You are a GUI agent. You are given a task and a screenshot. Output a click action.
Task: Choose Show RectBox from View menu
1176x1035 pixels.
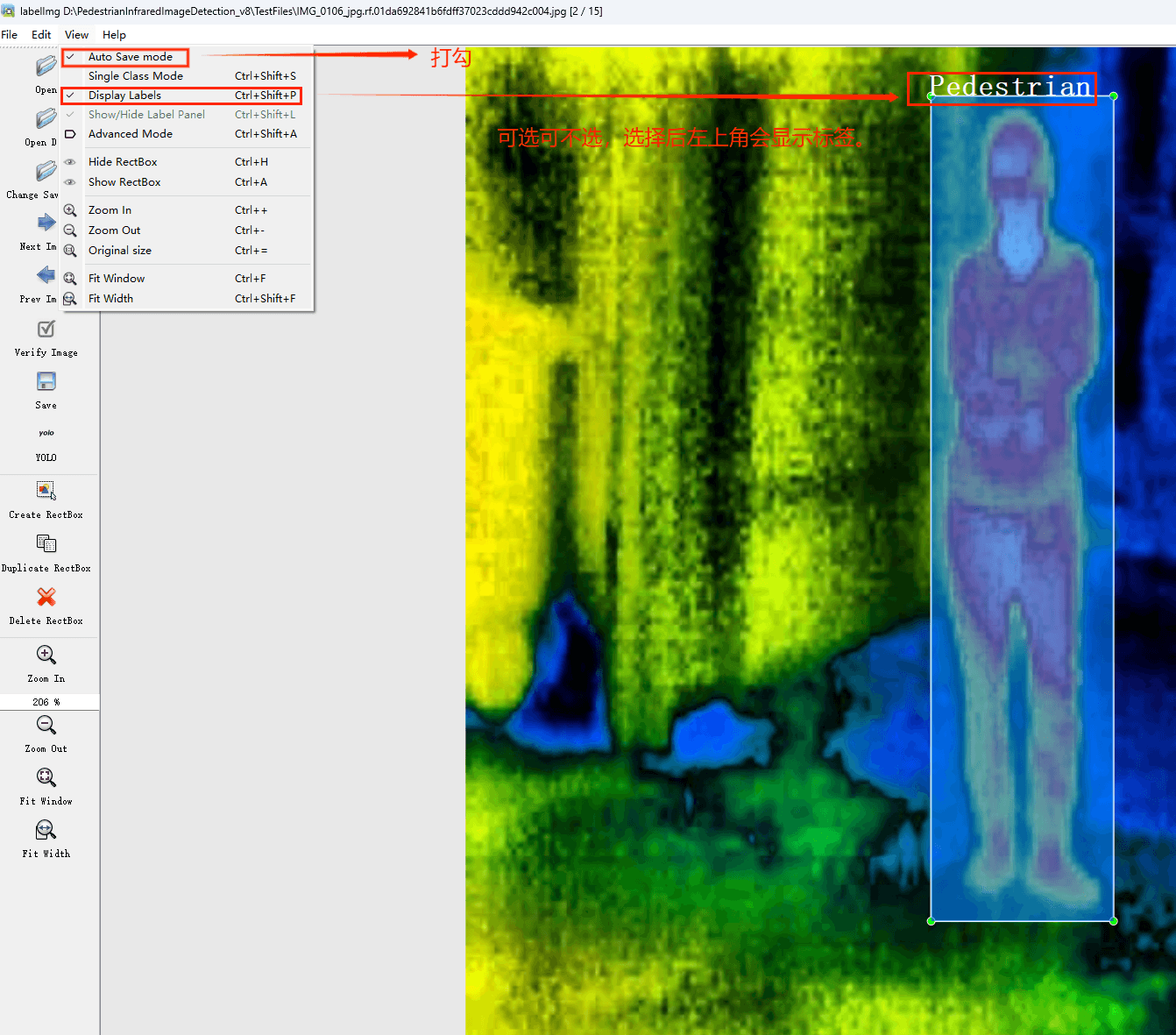187,182
